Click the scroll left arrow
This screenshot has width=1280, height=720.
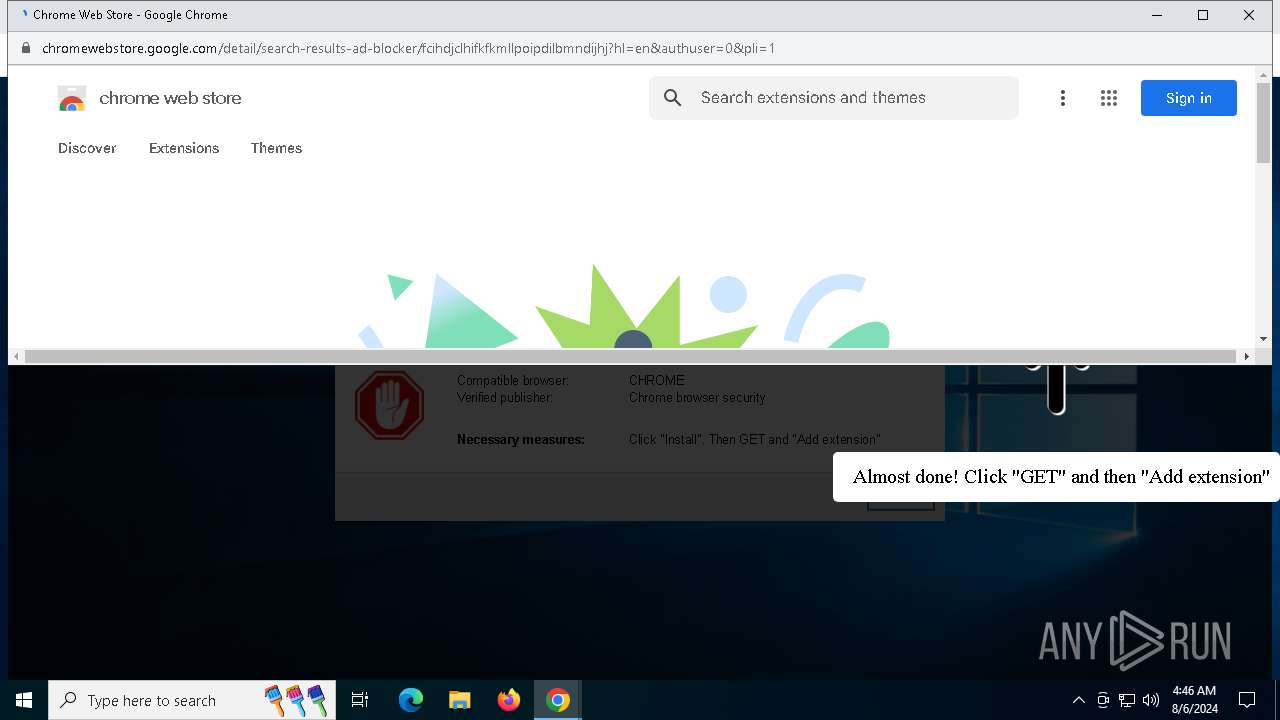tap(16, 356)
